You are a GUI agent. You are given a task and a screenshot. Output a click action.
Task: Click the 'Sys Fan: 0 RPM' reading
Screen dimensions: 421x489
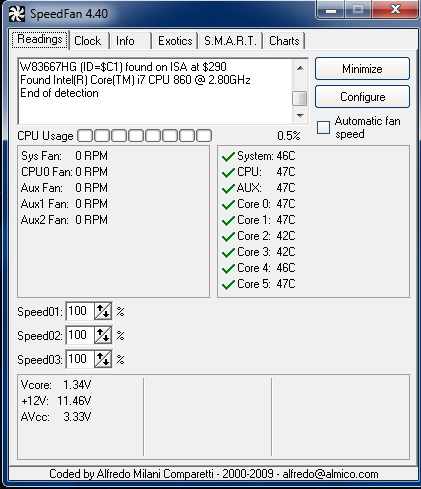tap(64, 156)
